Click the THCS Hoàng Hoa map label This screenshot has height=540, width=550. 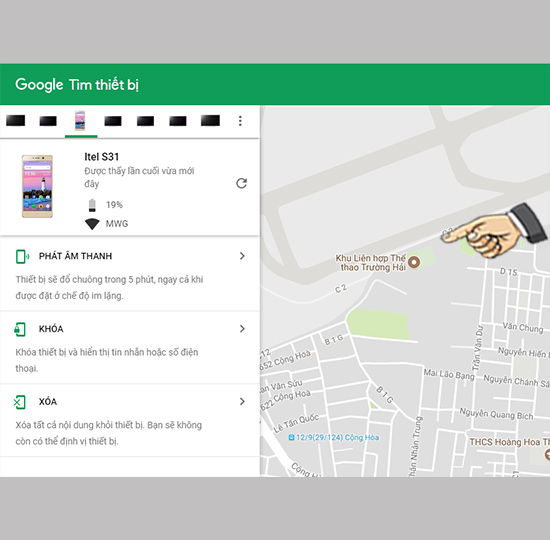pos(509,442)
